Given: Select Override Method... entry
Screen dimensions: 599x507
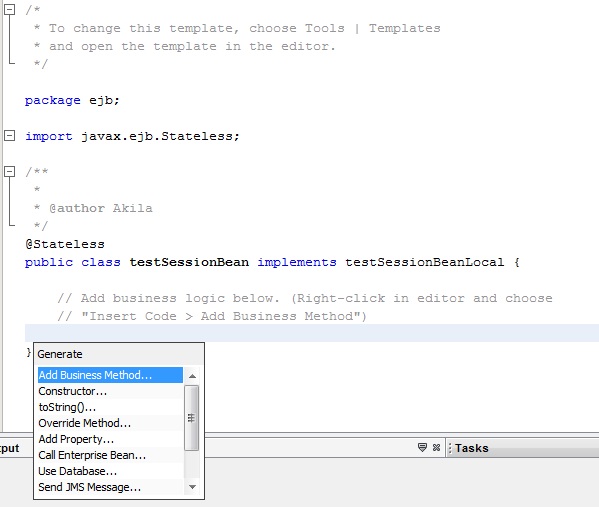Looking at the screenshot, I should [110, 423].
